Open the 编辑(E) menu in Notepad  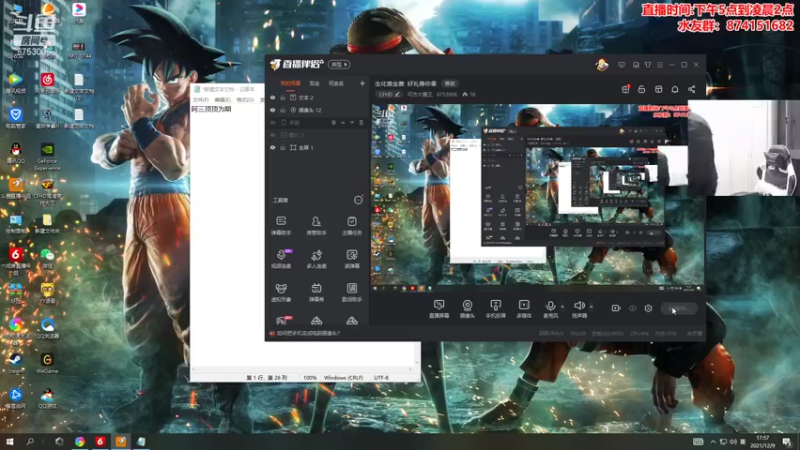(222, 99)
